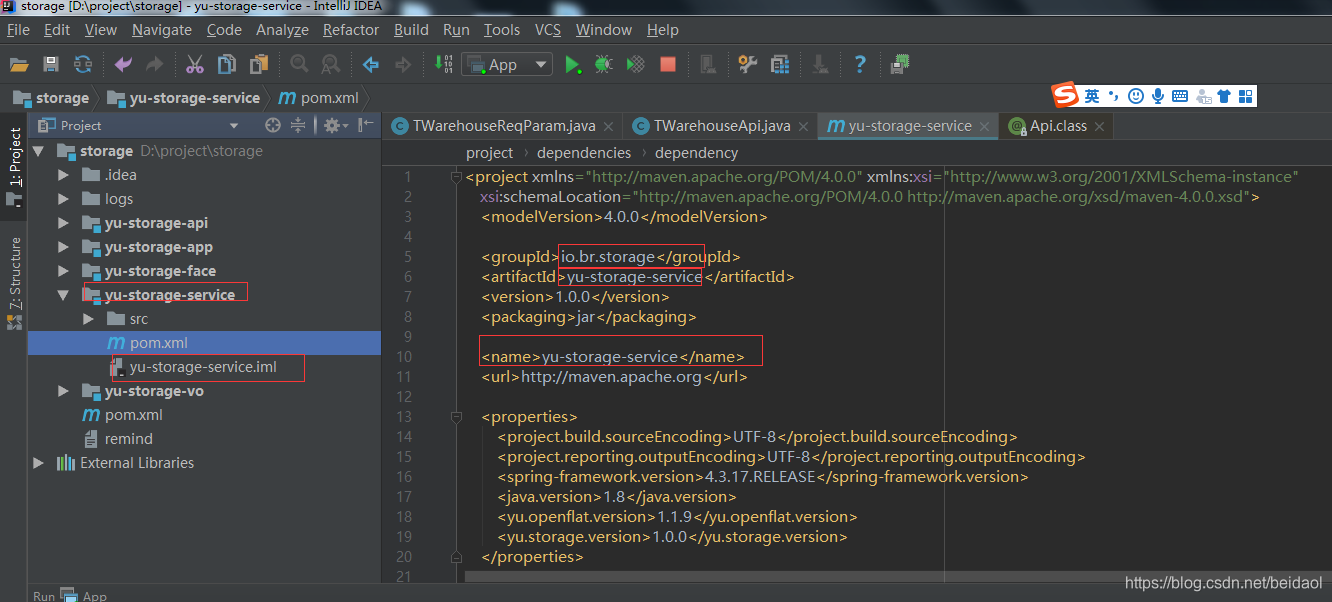This screenshot has width=1332, height=602.
Task: Close the yu-storage-service editor tab
Action: pos(984,127)
